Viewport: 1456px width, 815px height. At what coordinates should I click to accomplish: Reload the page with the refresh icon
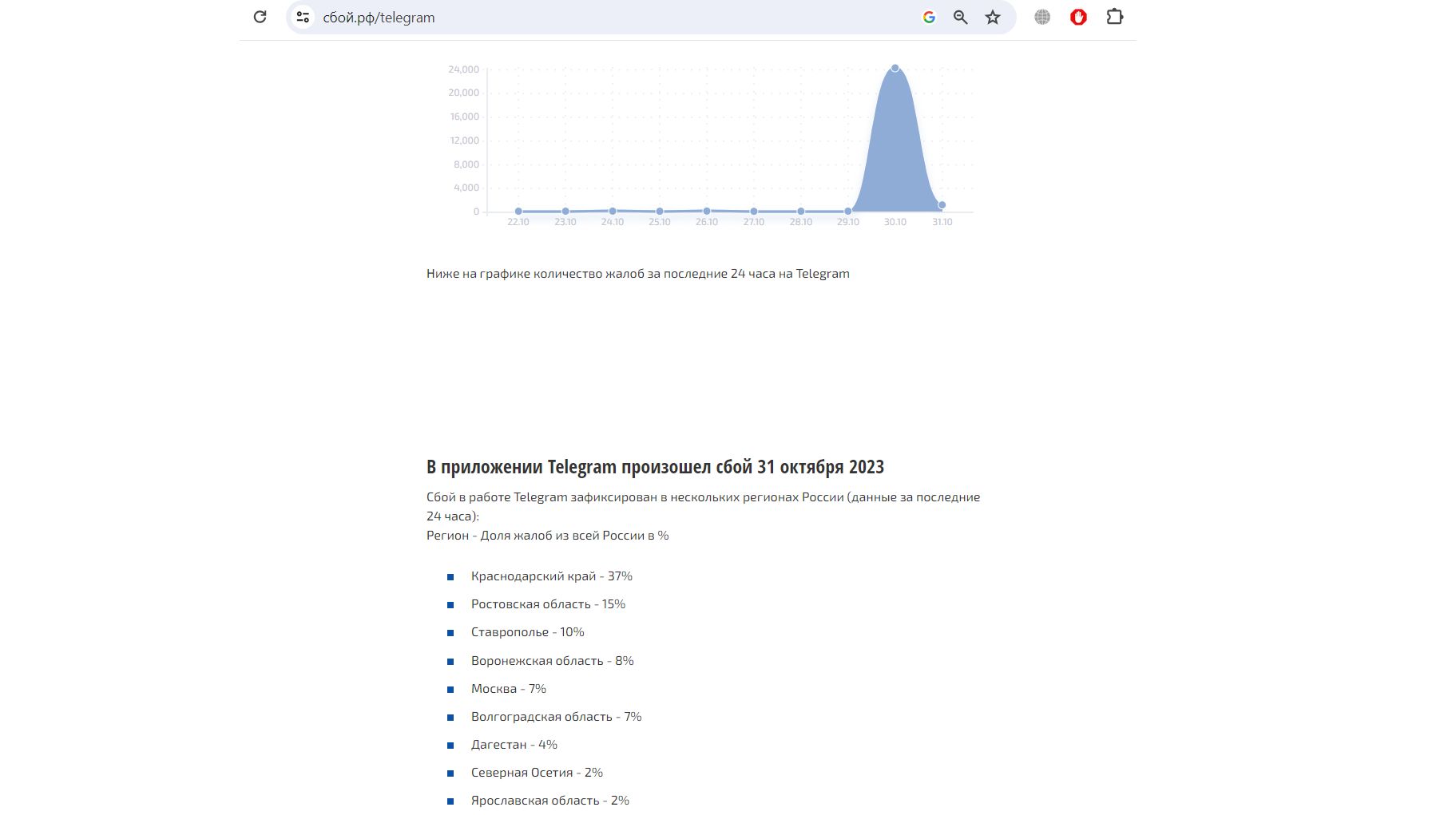coord(260,17)
